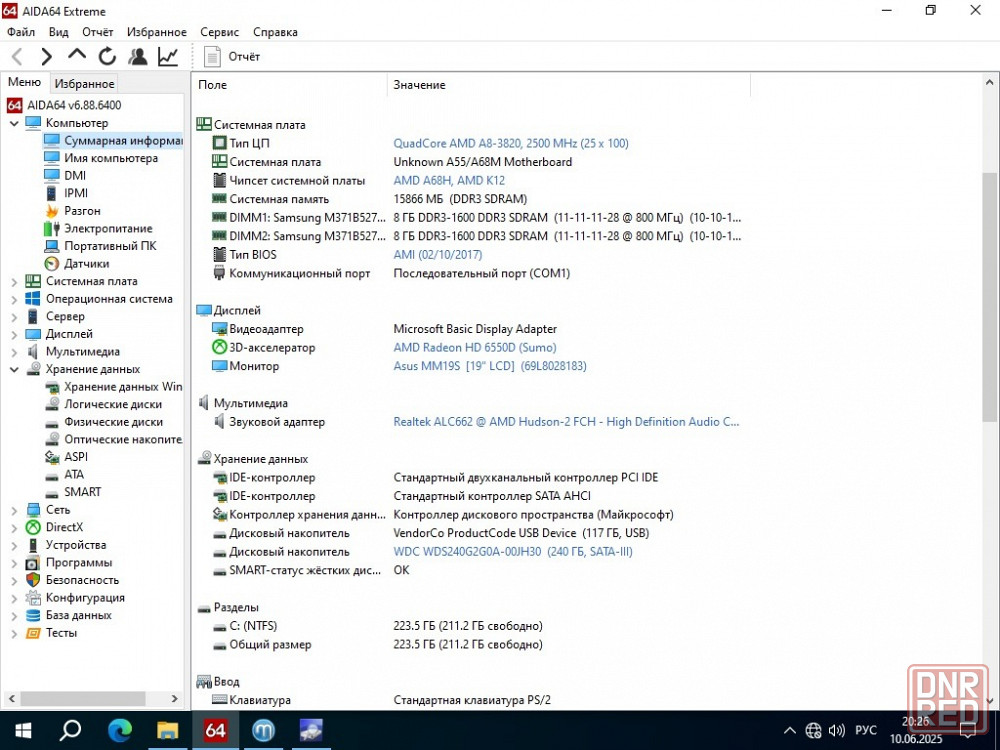Select the Оптические накопители icon

point(52,439)
